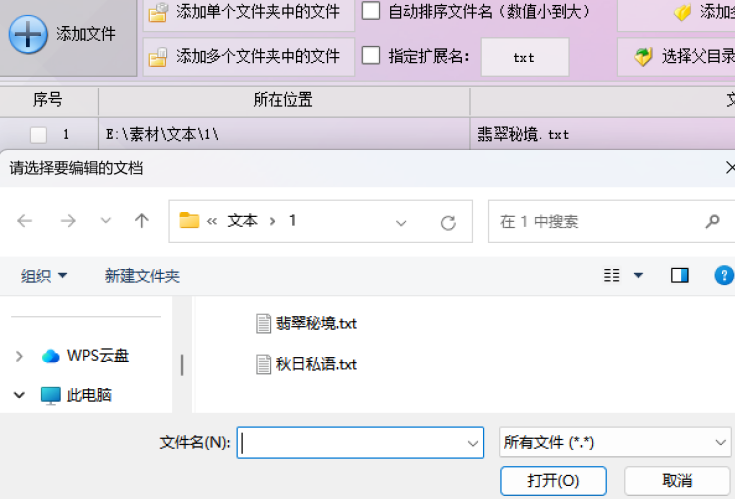Click the view mode icon

tap(612, 276)
